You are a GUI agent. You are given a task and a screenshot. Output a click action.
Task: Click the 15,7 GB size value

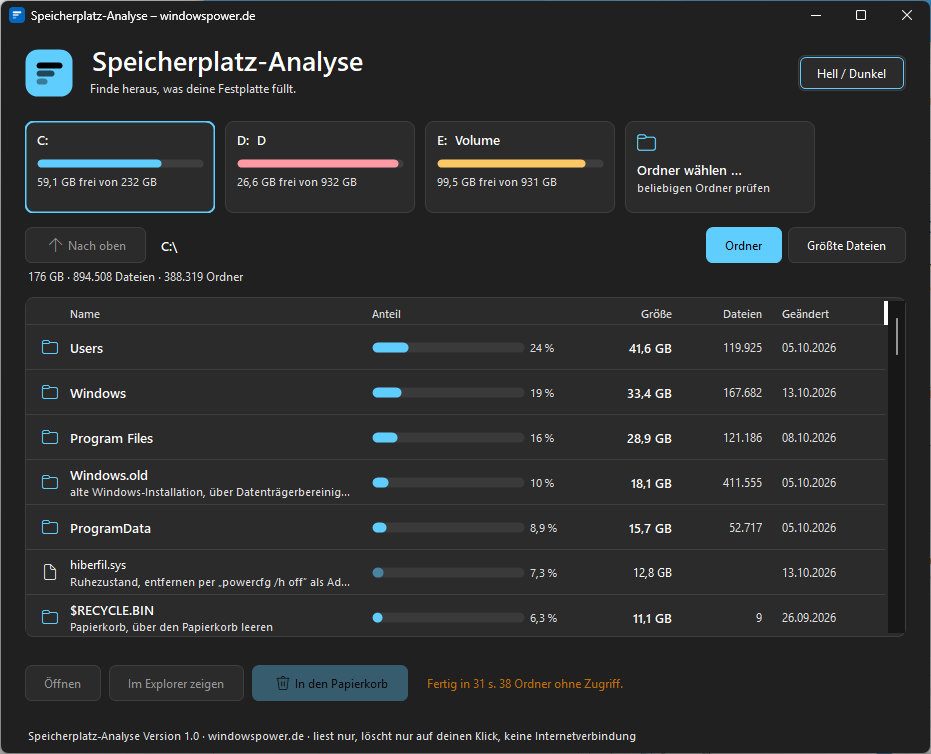tap(650, 528)
